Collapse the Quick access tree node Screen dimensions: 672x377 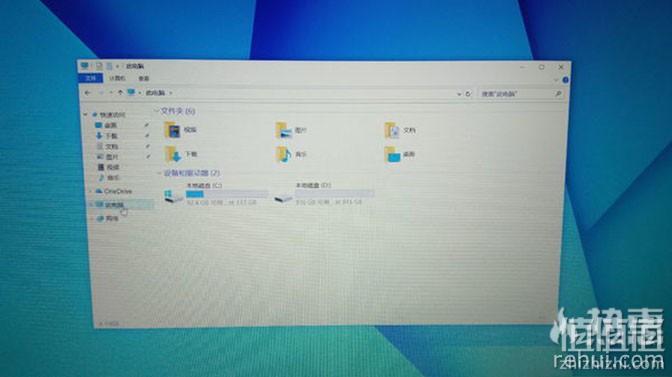click(85, 115)
